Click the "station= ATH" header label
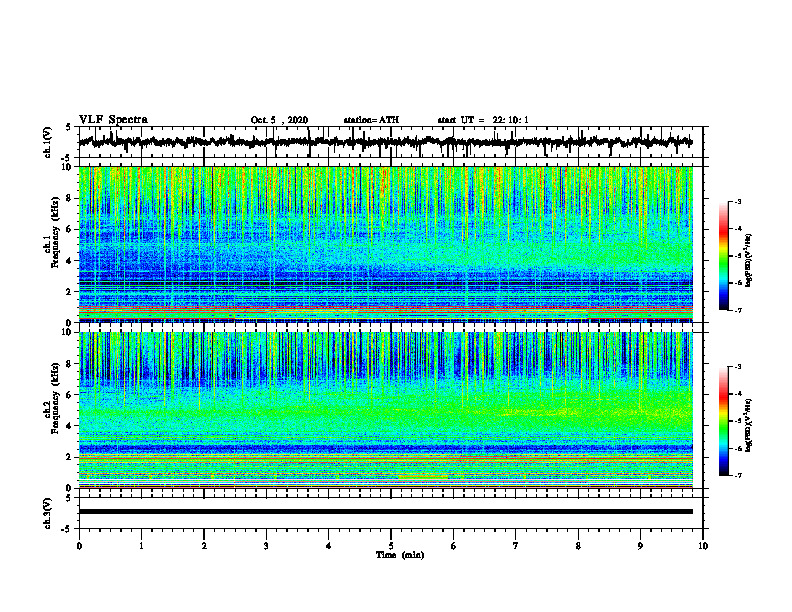The width and height of the screenshot is (792, 612). [x=371, y=120]
